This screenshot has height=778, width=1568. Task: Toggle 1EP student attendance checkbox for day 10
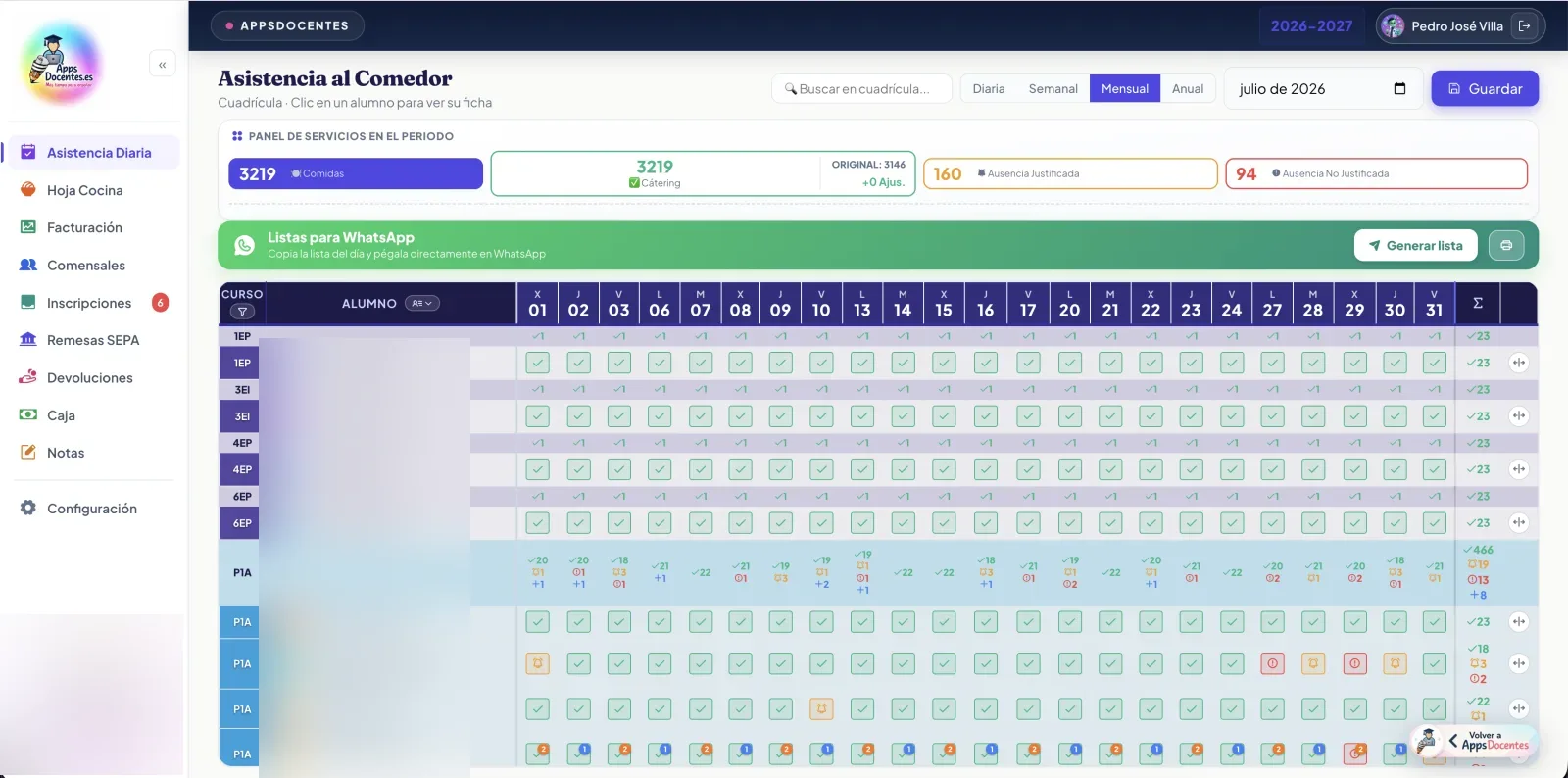[x=821, y=363]
